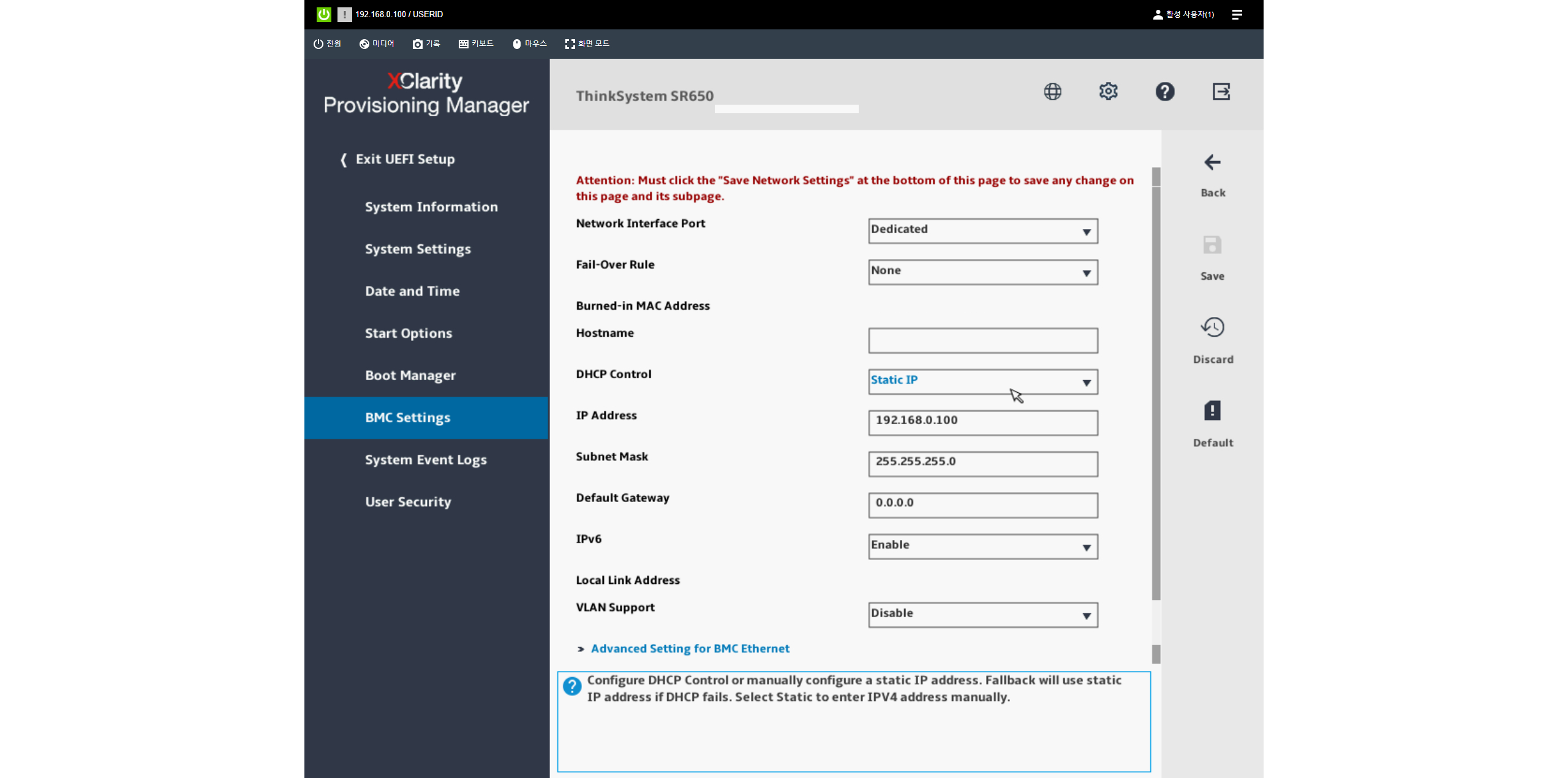Screen dimensions: 1568x778
Task: Click the 192.168.0.100 / USERID session label
Action: coord(399,14)
